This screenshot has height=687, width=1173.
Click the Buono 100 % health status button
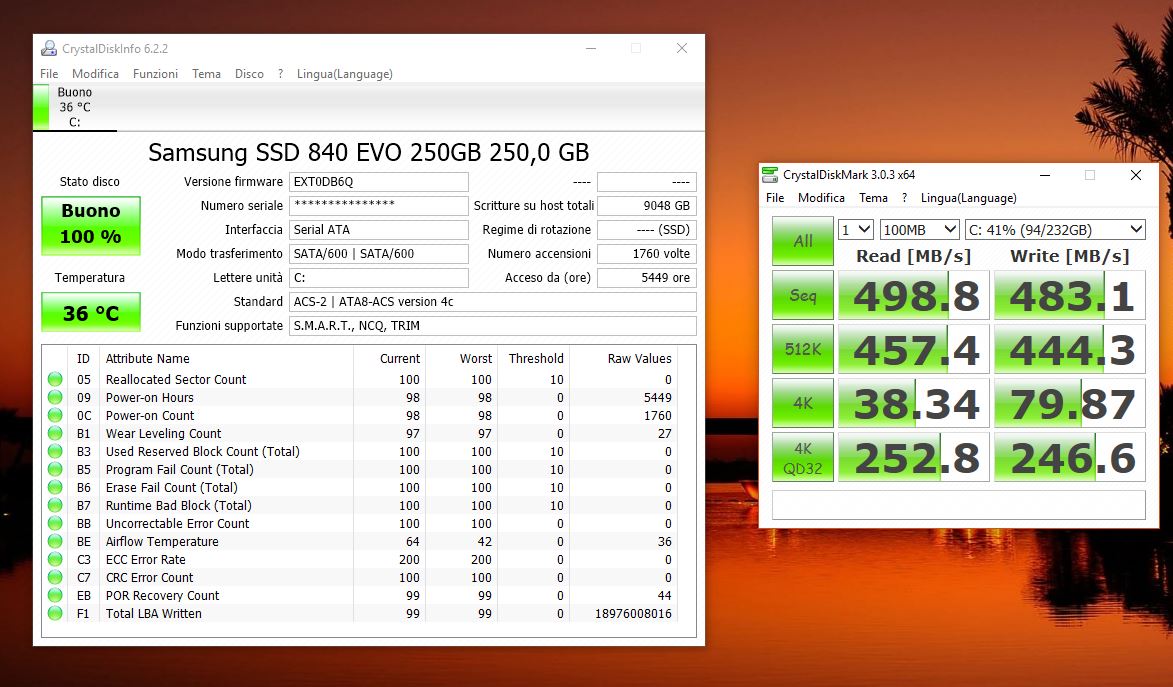pyautogui.click(x=91, y=225)
